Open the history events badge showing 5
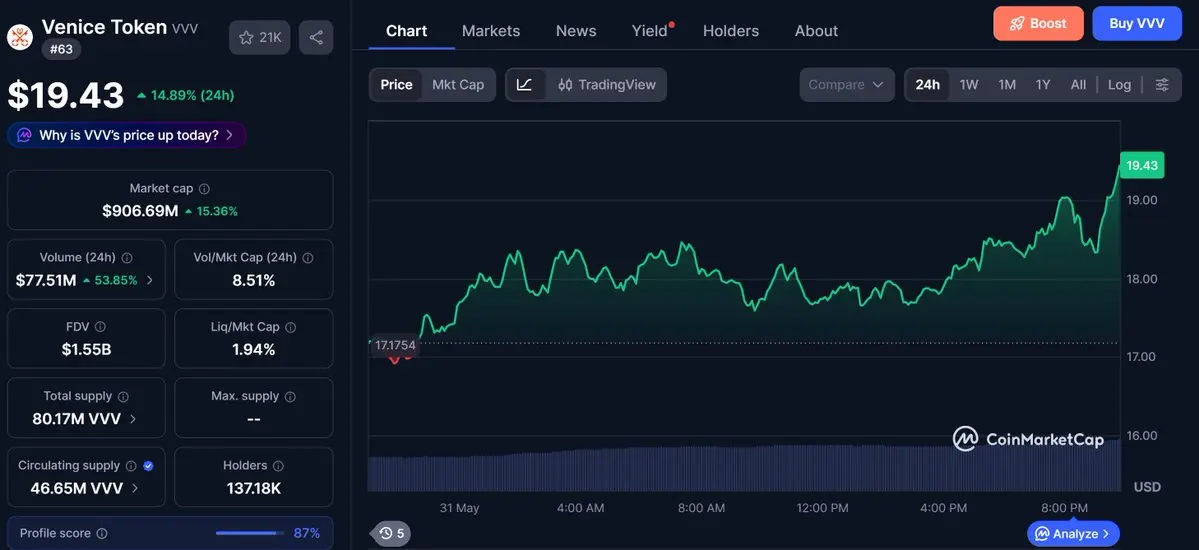The height and width of the screenshot is (550, 1199). point(391,533)
